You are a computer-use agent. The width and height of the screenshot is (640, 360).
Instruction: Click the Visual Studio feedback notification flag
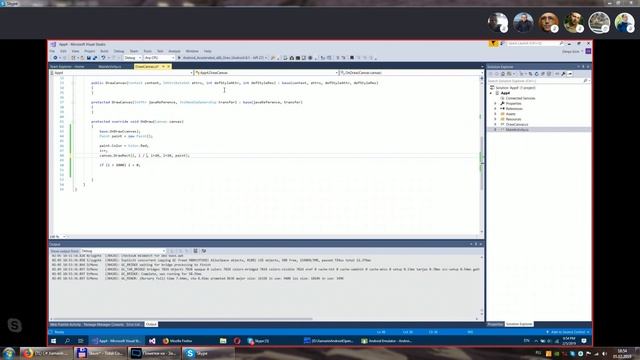point(493,43)
